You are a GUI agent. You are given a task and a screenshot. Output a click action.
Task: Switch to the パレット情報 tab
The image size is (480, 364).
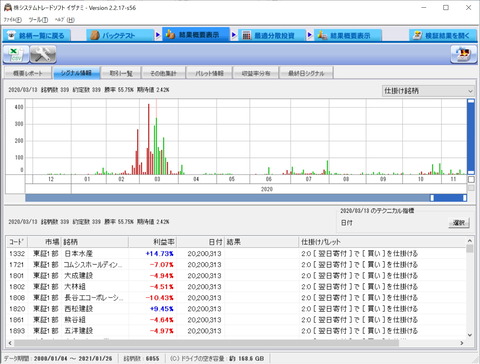coord(209,73)
